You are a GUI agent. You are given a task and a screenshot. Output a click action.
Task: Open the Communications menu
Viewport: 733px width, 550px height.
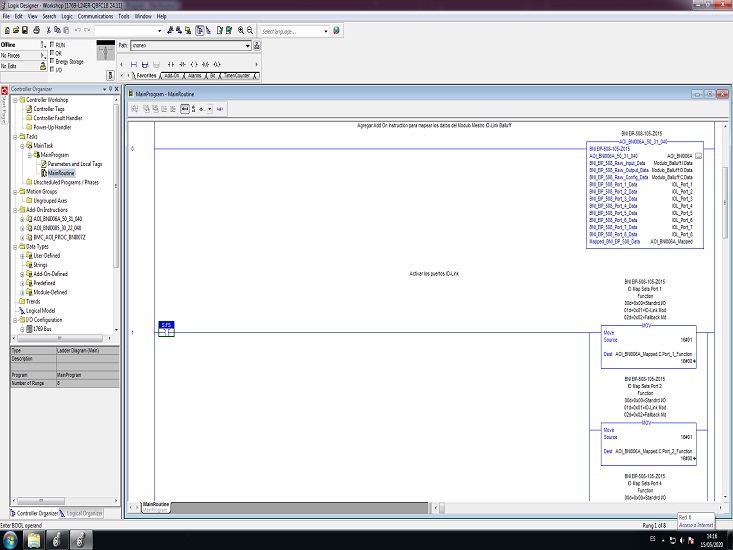pos(97,17)
